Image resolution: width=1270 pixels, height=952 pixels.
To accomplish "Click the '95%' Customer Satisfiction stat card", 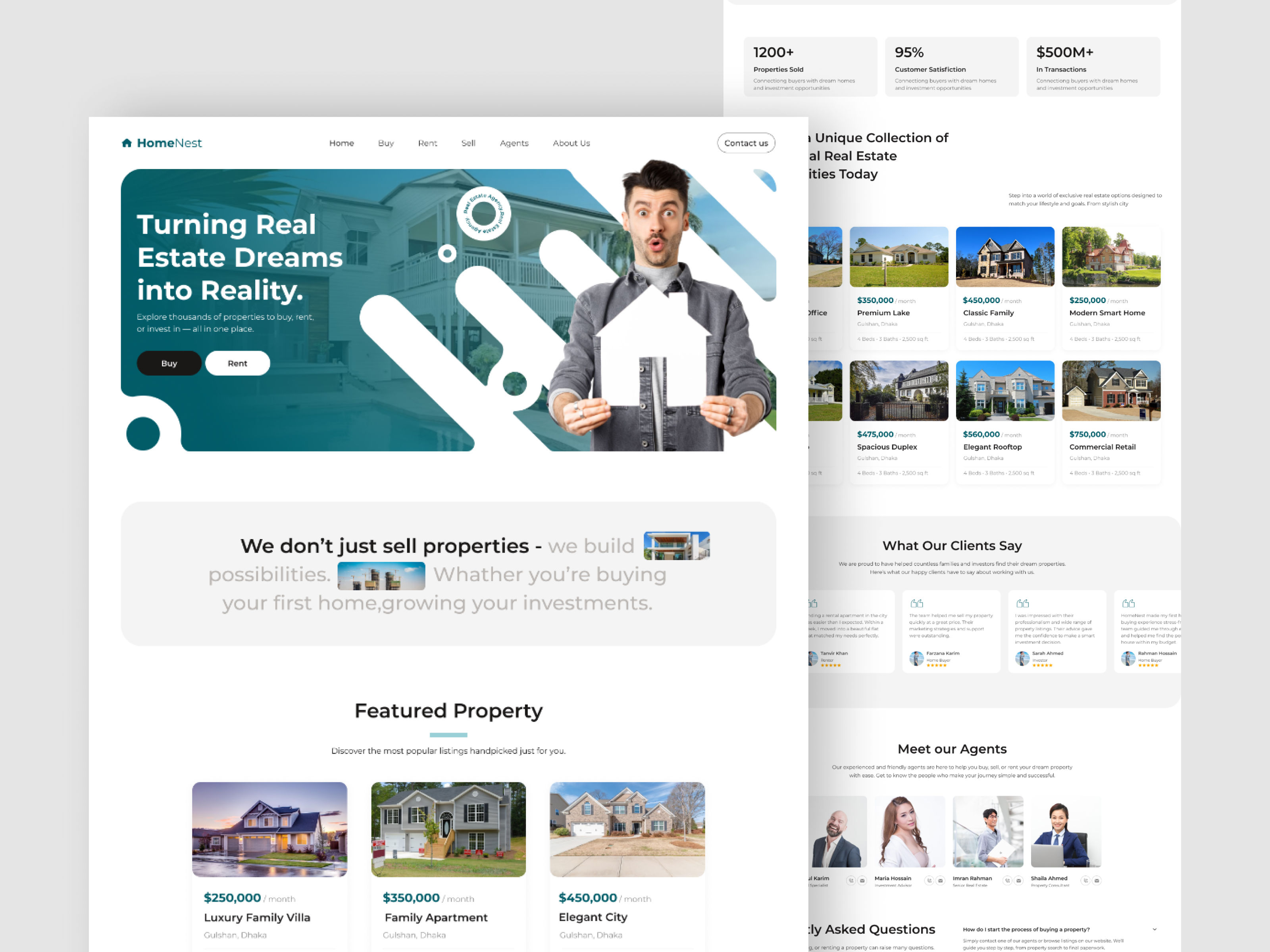I will click(x=951, y=67).
